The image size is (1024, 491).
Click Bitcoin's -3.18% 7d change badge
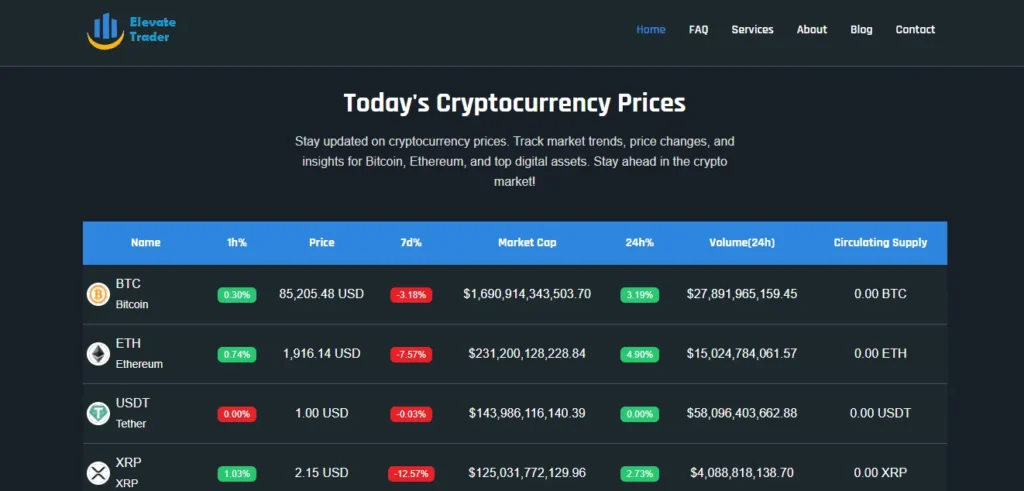click(x=411, y=294)
